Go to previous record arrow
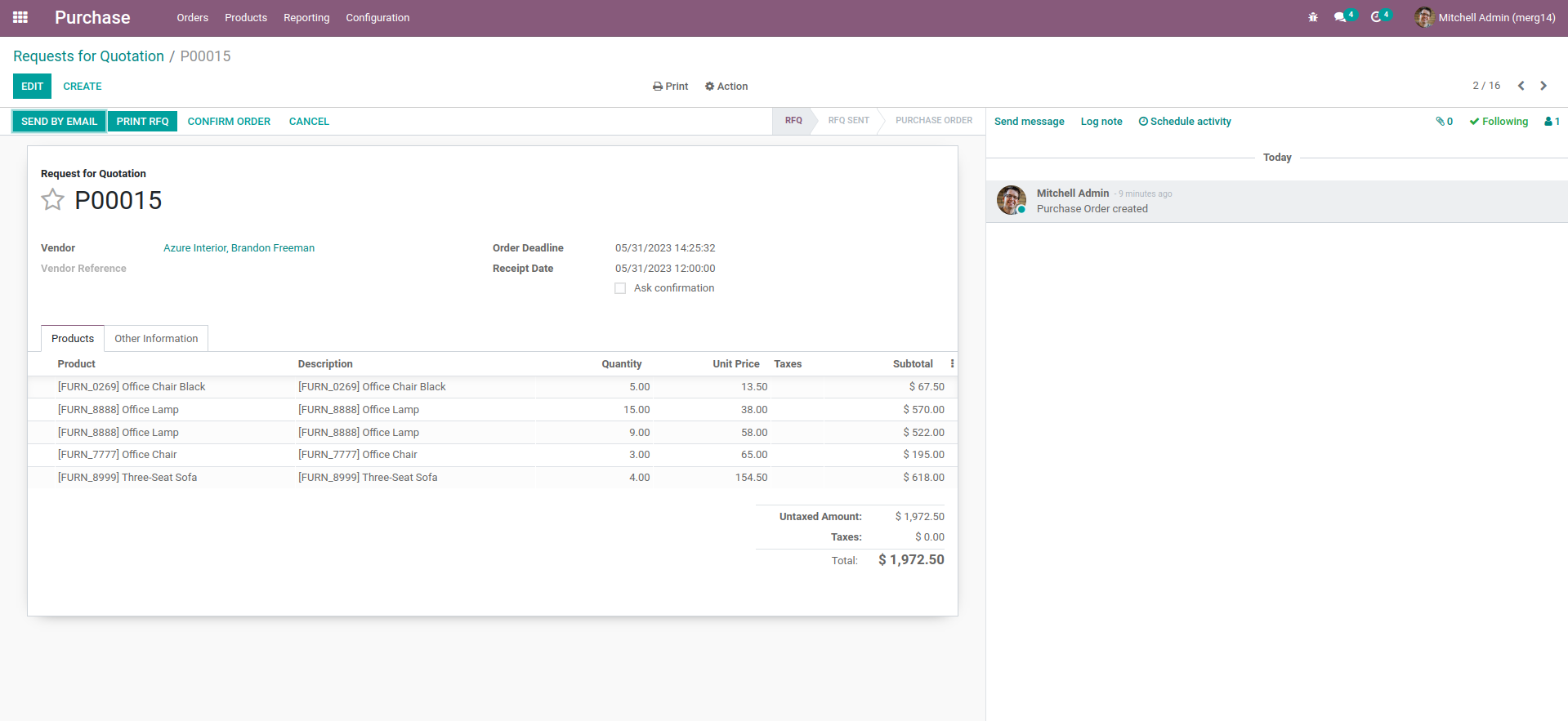 (x=1521, y=86)
